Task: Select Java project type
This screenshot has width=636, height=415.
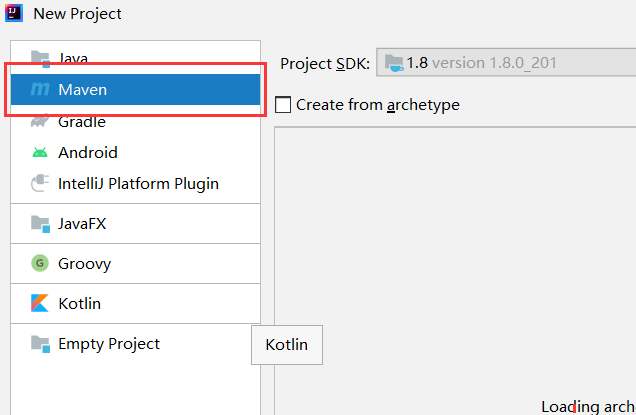Action: [x=135, y=58]
